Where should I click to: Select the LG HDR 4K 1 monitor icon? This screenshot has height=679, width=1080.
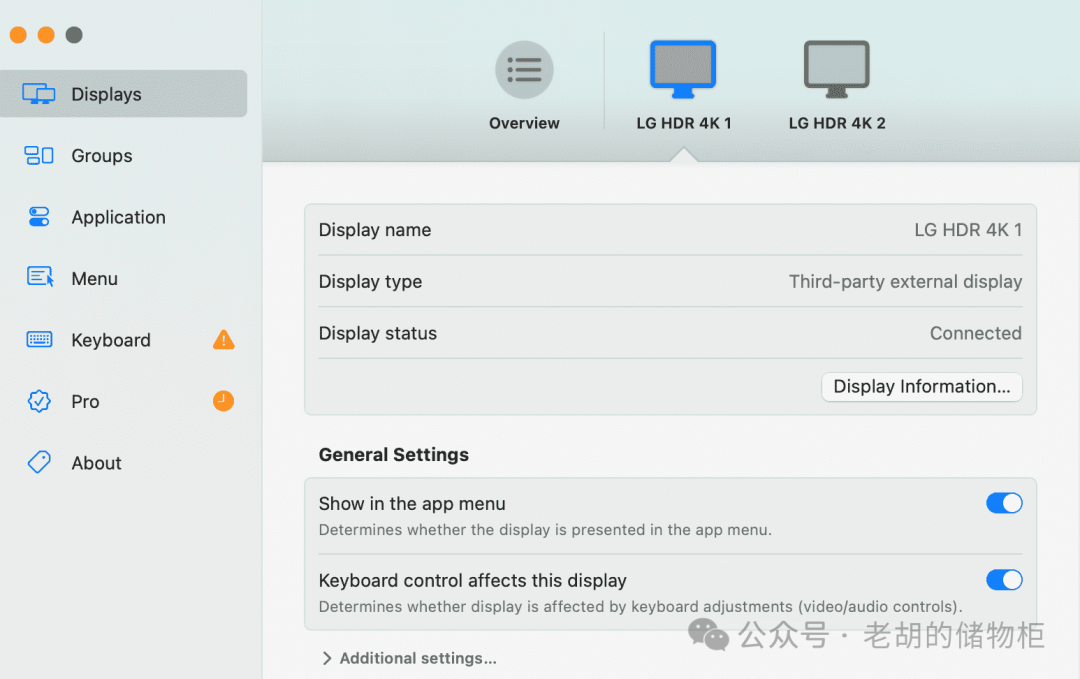click(x=683, y=70)
